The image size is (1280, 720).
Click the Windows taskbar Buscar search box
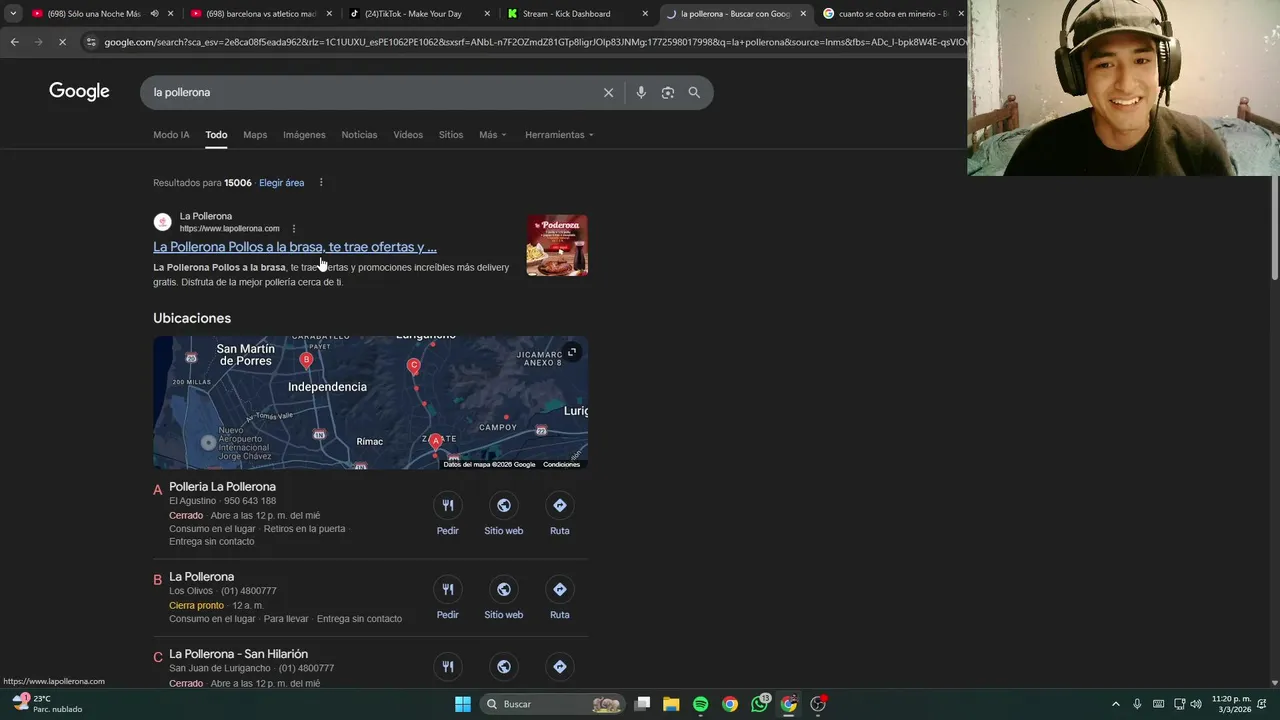tap(552, 704)
